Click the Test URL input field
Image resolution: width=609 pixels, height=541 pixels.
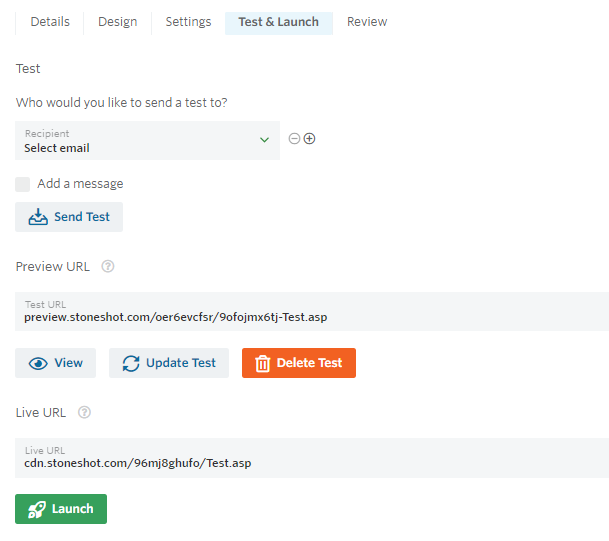pyautogui.click(x=312, y=311)
